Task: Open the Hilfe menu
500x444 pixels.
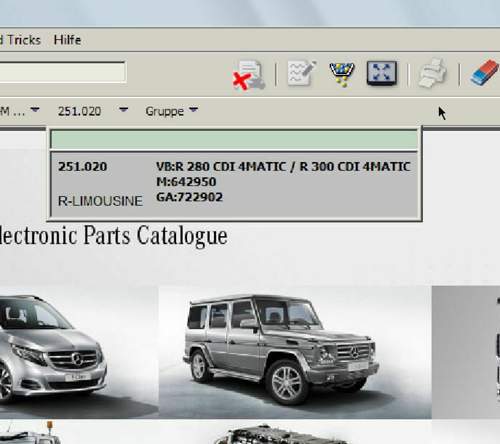Action: (67, 40)
